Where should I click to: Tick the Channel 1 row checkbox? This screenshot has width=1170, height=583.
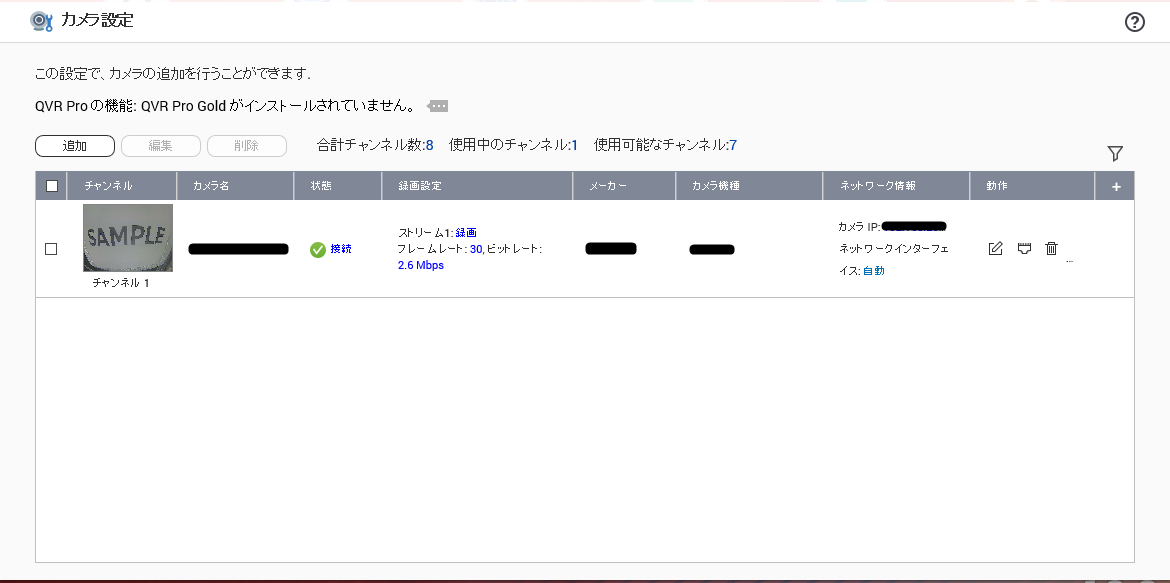[51, 249]
